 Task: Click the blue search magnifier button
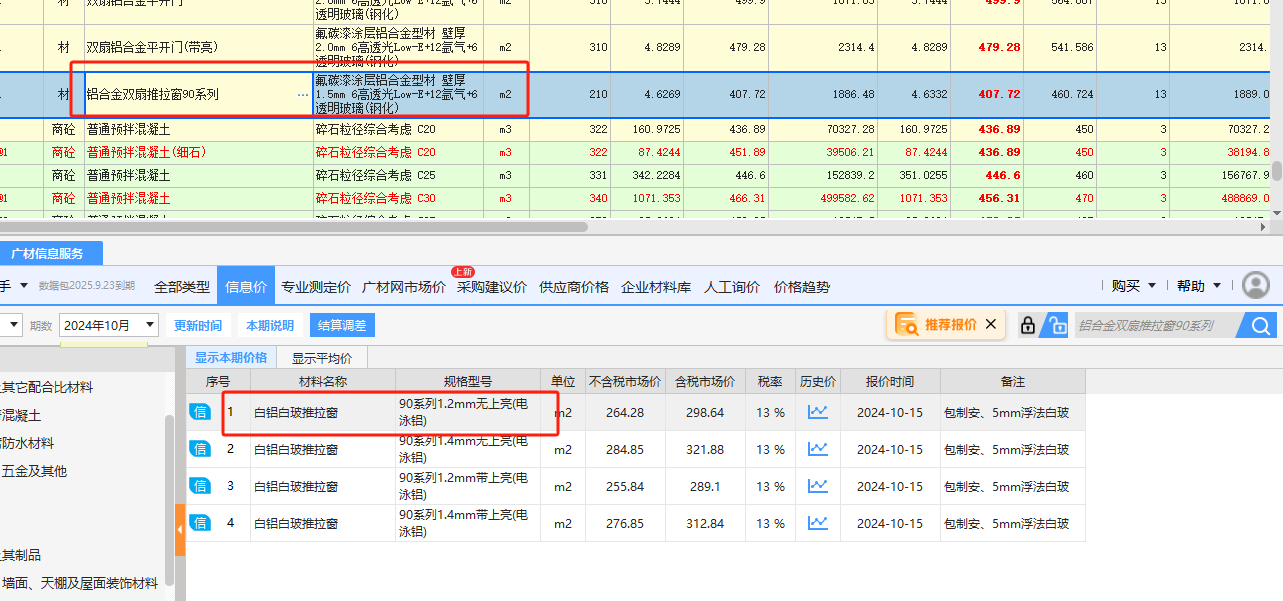pos(1260,325)
